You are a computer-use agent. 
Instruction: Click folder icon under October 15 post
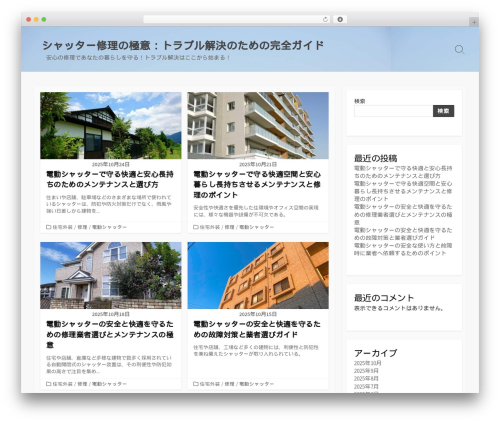[196, 384]
